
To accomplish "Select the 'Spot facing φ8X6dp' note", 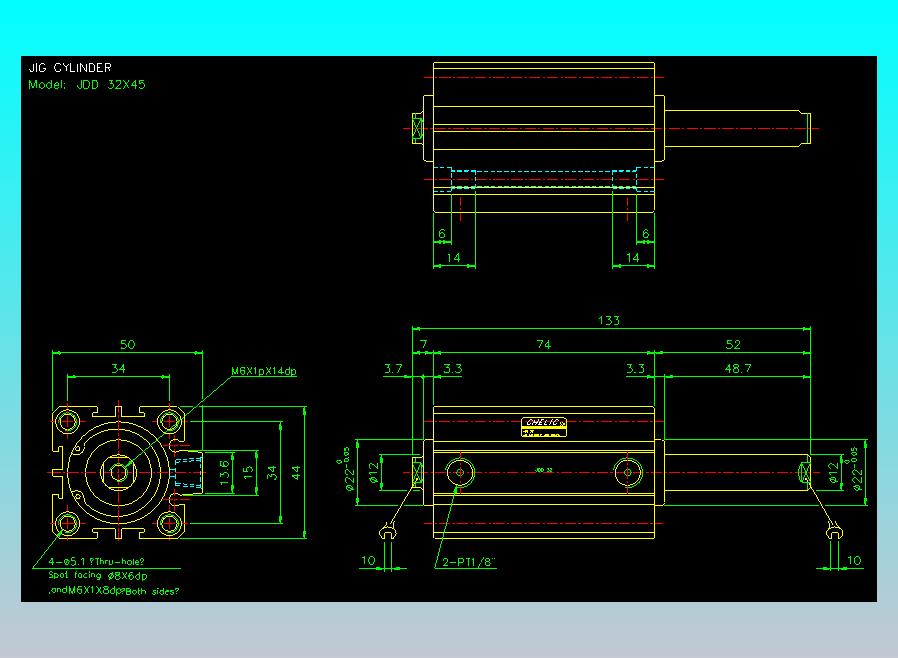I will coord(97,576).
